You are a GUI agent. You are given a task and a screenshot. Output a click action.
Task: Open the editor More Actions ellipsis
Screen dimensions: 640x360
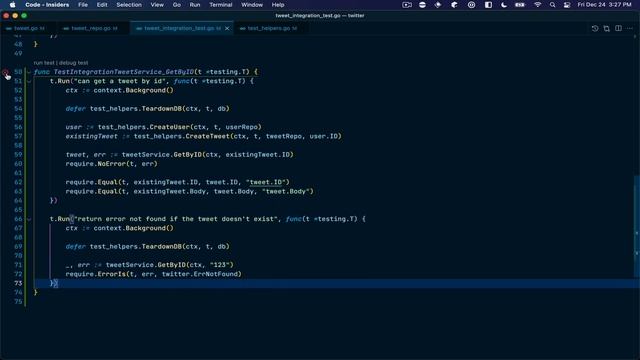630,28
